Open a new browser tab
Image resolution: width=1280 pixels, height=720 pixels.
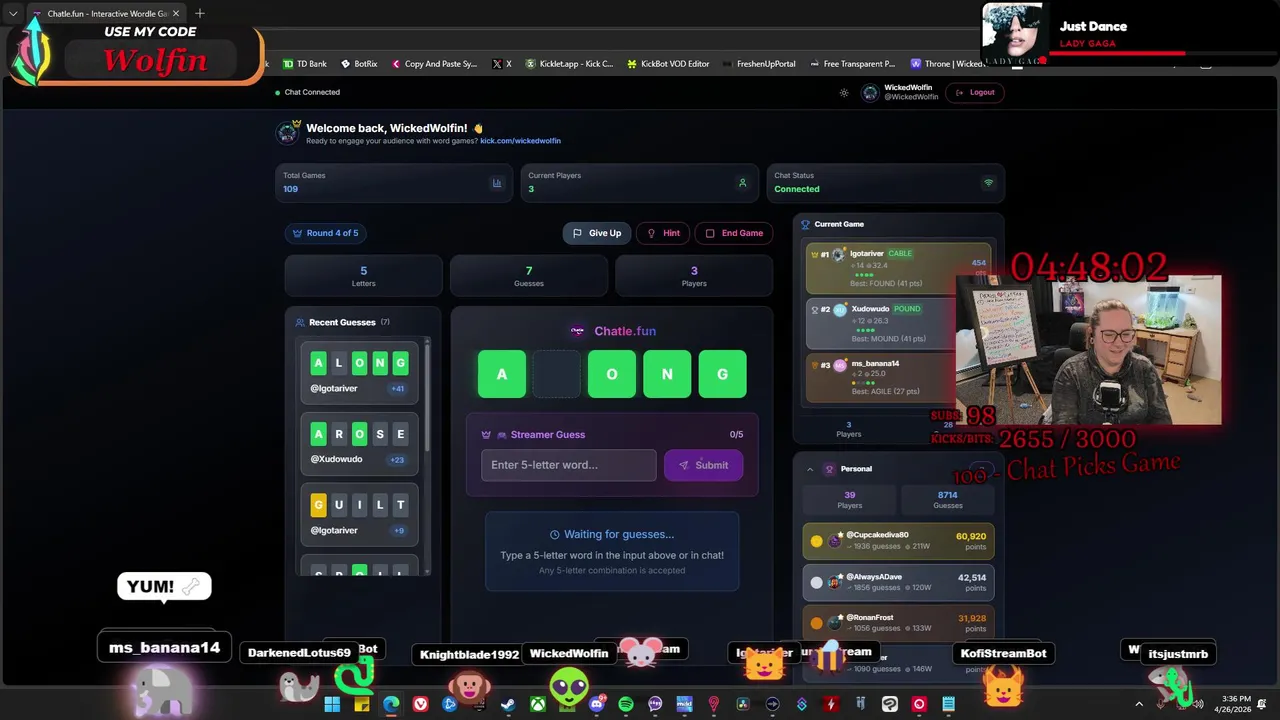[200, 14]
